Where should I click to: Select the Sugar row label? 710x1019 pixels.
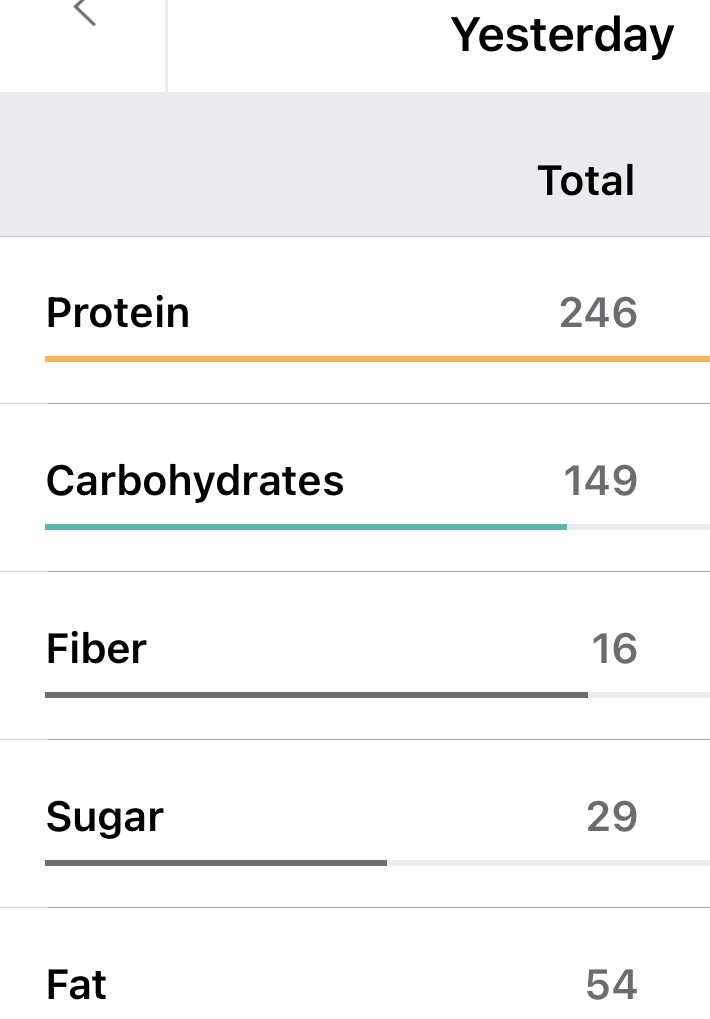[105, 817]
